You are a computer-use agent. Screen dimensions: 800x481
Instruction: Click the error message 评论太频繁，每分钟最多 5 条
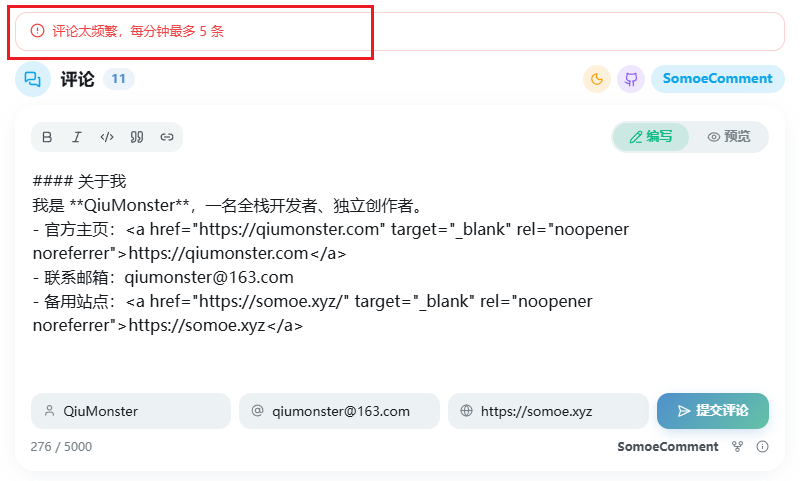point(138,31)
